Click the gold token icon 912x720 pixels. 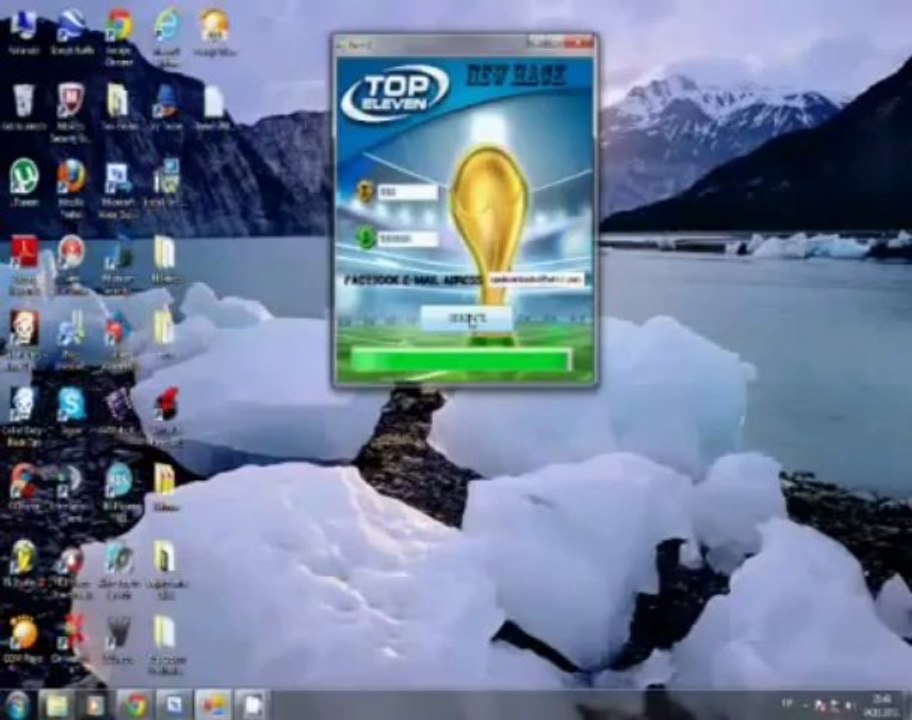366,191
